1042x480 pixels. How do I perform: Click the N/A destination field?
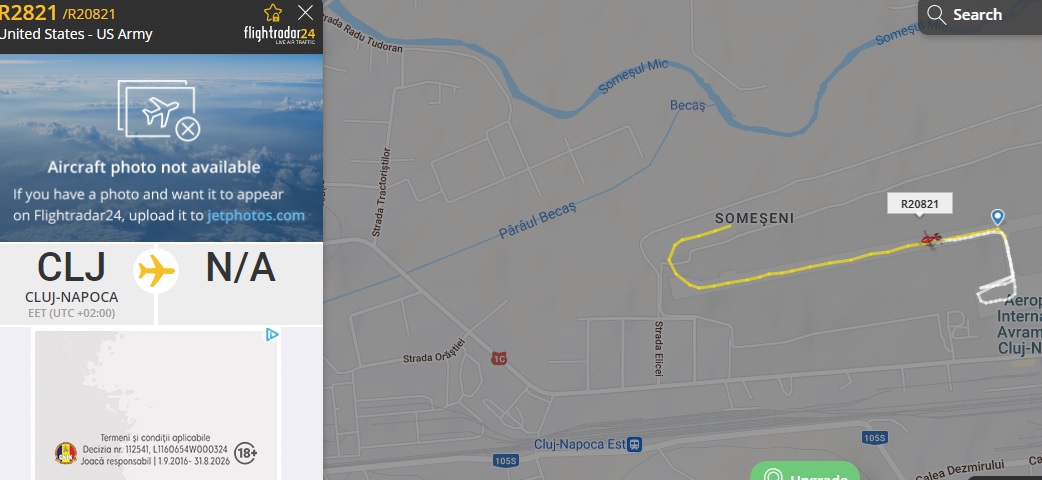[241, 267]
